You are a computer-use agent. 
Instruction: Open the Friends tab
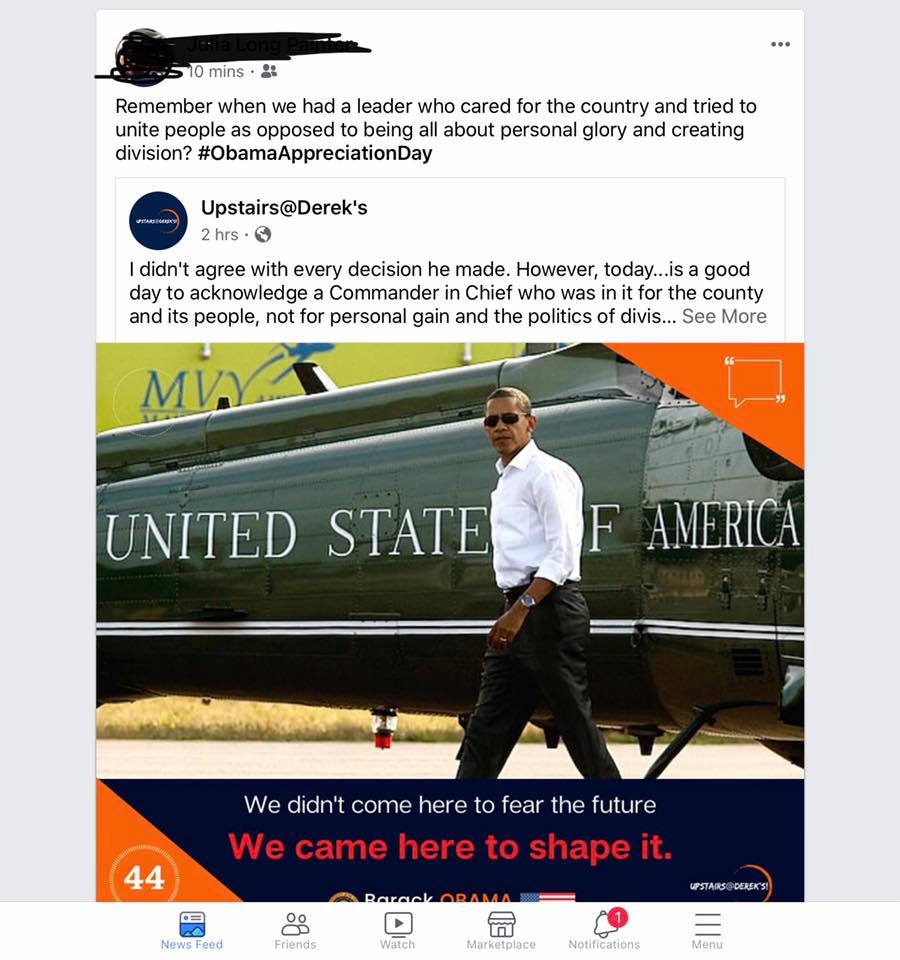(295, 931)
